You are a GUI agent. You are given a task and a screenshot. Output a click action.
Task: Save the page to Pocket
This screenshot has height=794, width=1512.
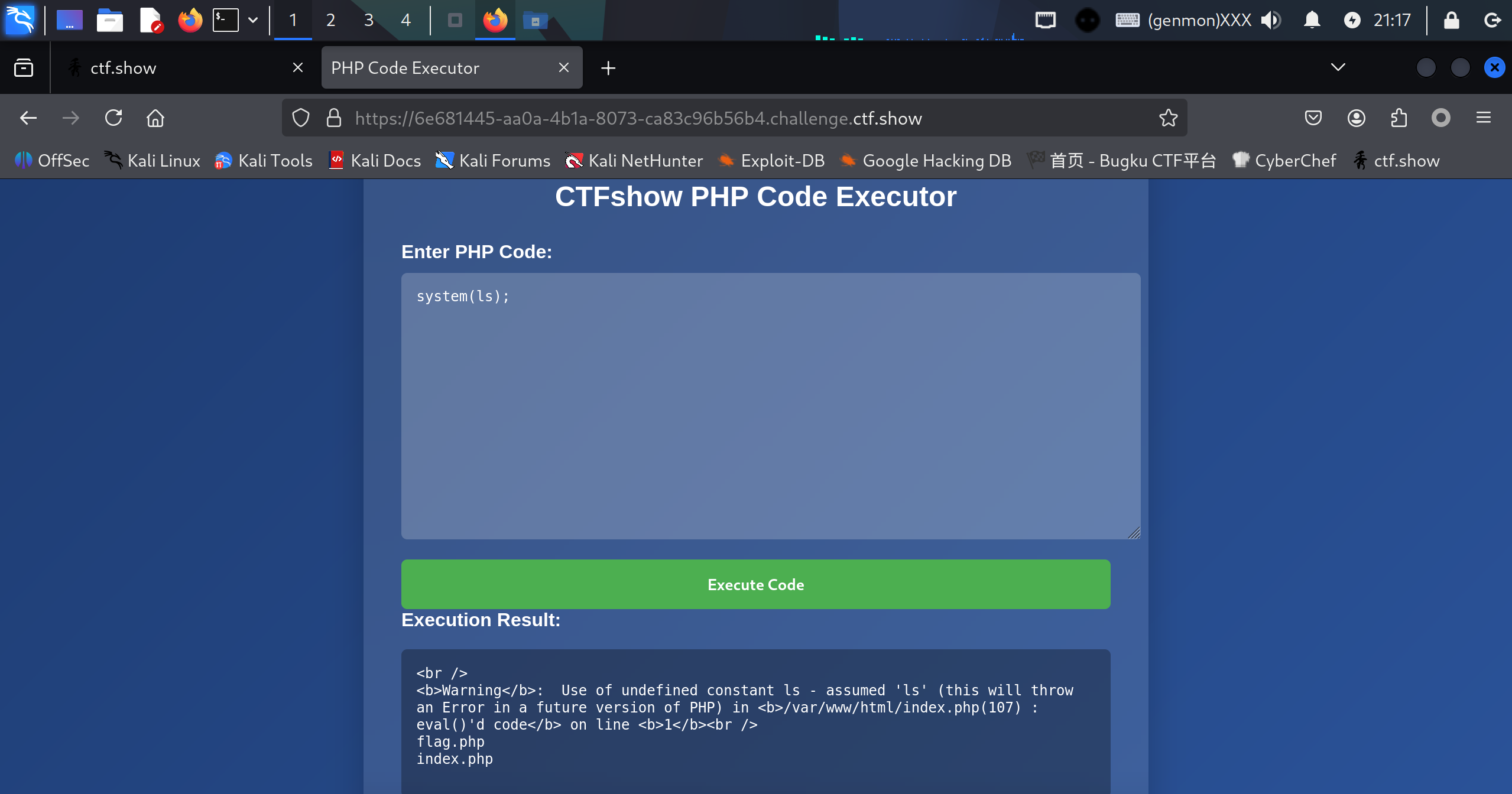(1313, 118)
